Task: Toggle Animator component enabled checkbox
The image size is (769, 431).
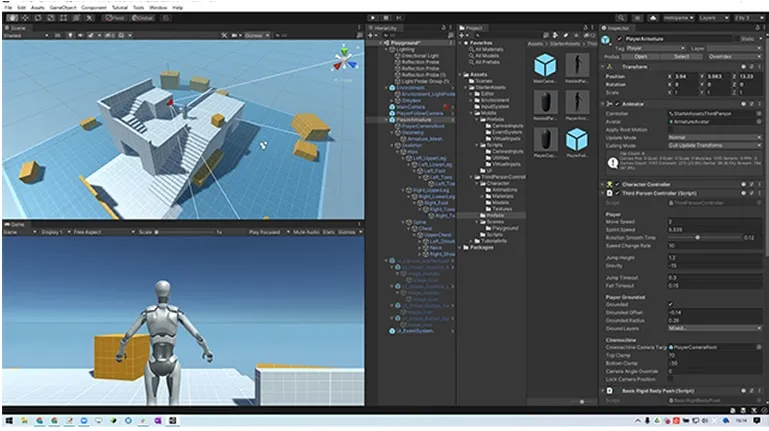Action: click(617, 104)
